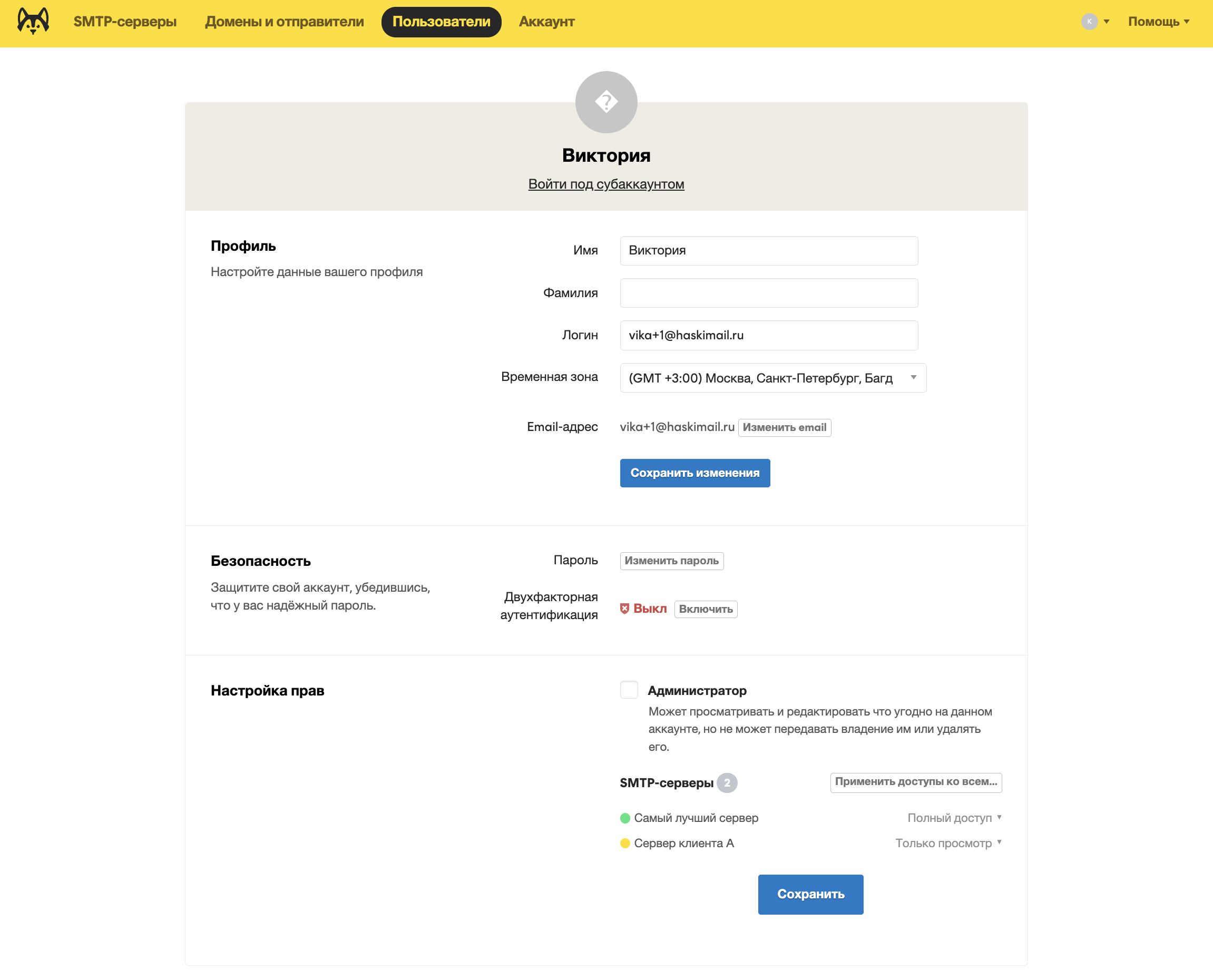This screenshot has height=980, width=1213.
Task: Click the vika+1@haskimail.ru email address text
Action: pyautogui.click(x=677, y=427)
